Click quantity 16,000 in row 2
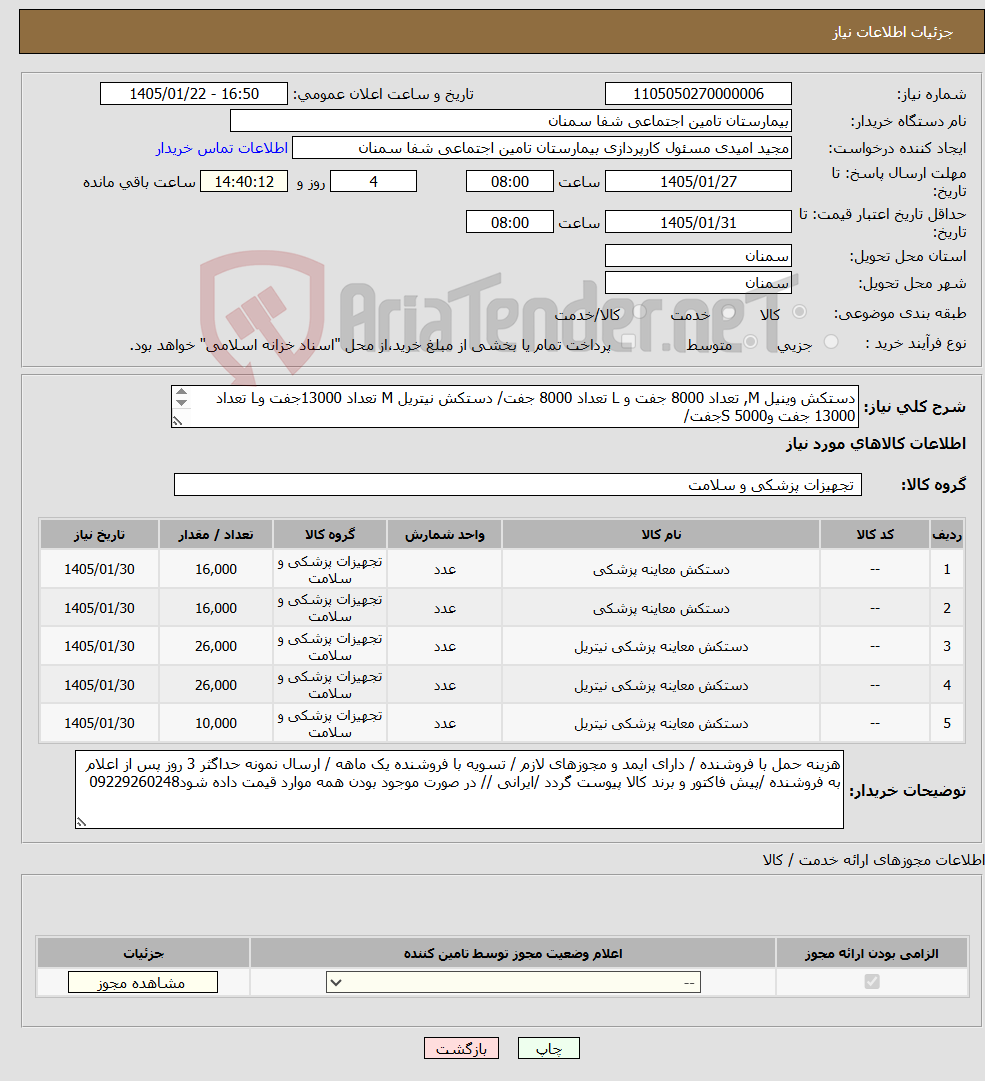This screenshot has height=1081, width=985. [x=216, y=608]
